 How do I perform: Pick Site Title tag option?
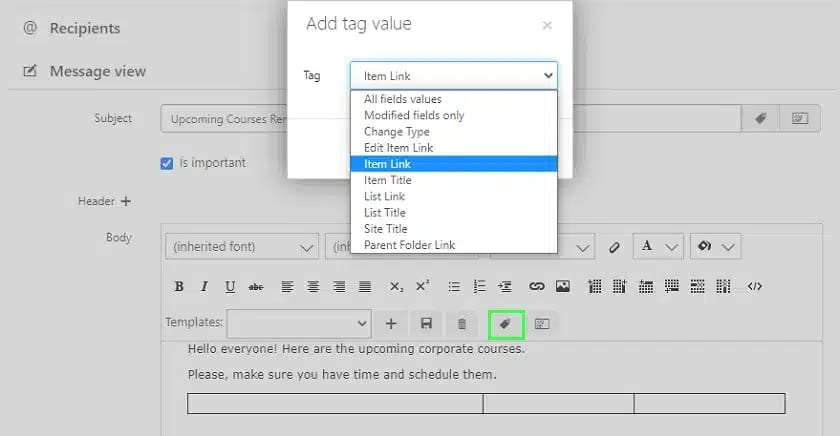(454, 229)
